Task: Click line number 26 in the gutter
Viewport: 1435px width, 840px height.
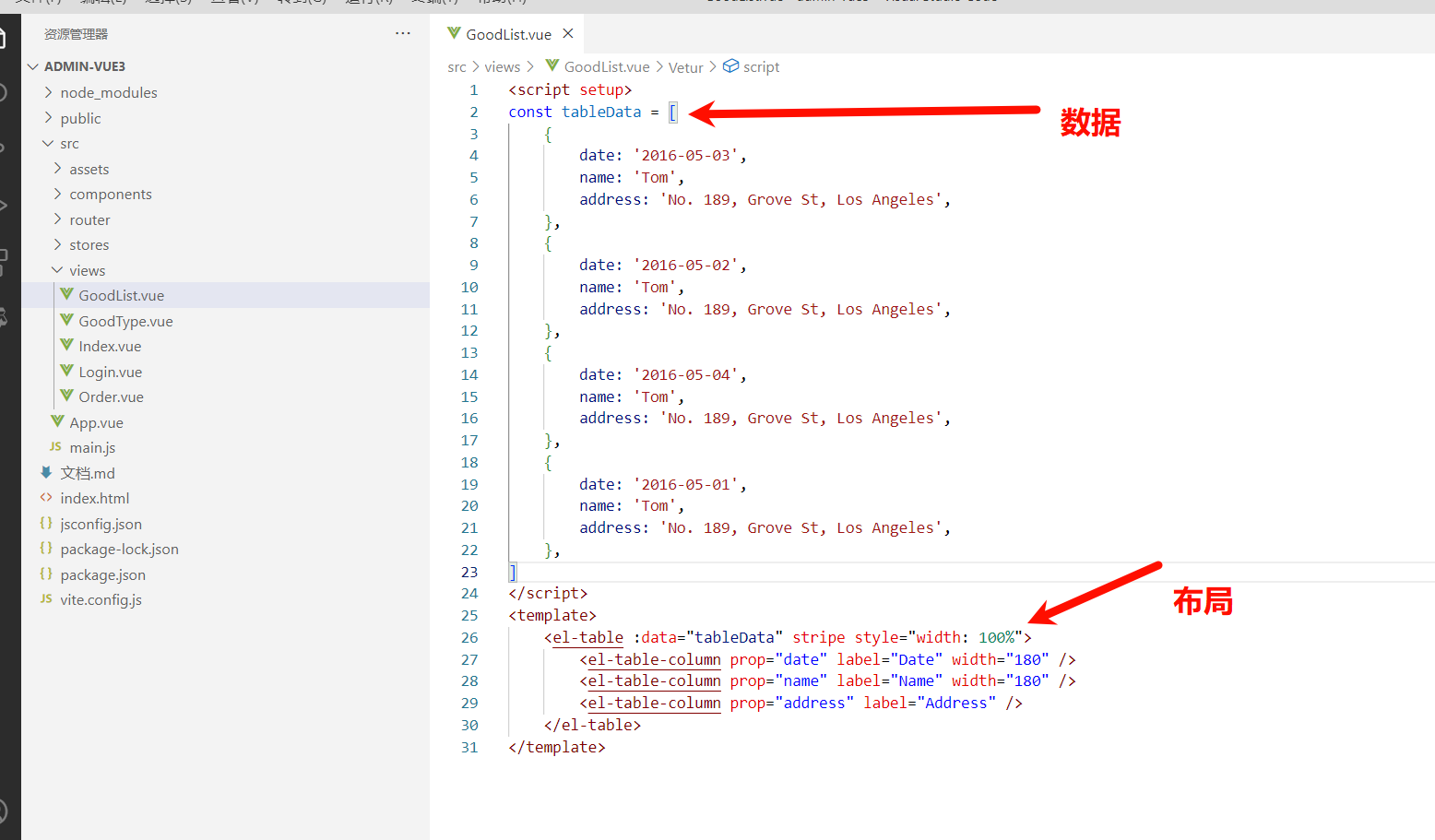Action: (x=469, y=637)
